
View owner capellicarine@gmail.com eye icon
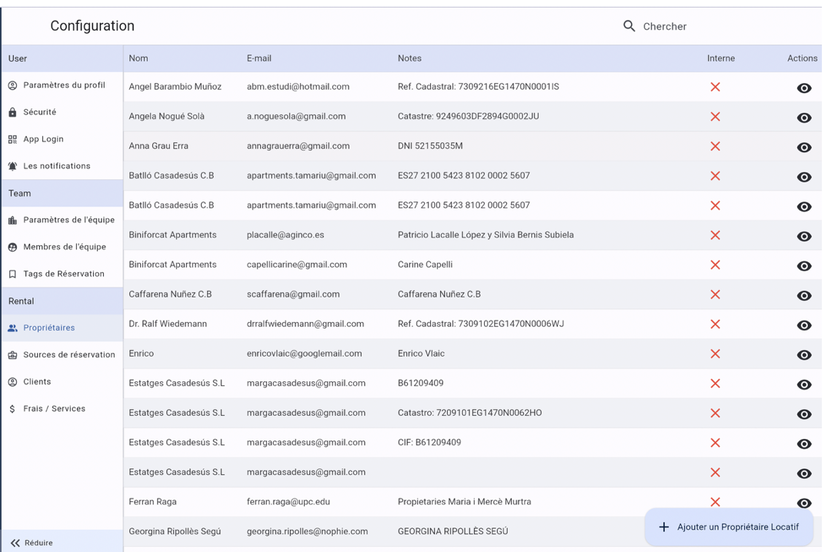point(804,266)
